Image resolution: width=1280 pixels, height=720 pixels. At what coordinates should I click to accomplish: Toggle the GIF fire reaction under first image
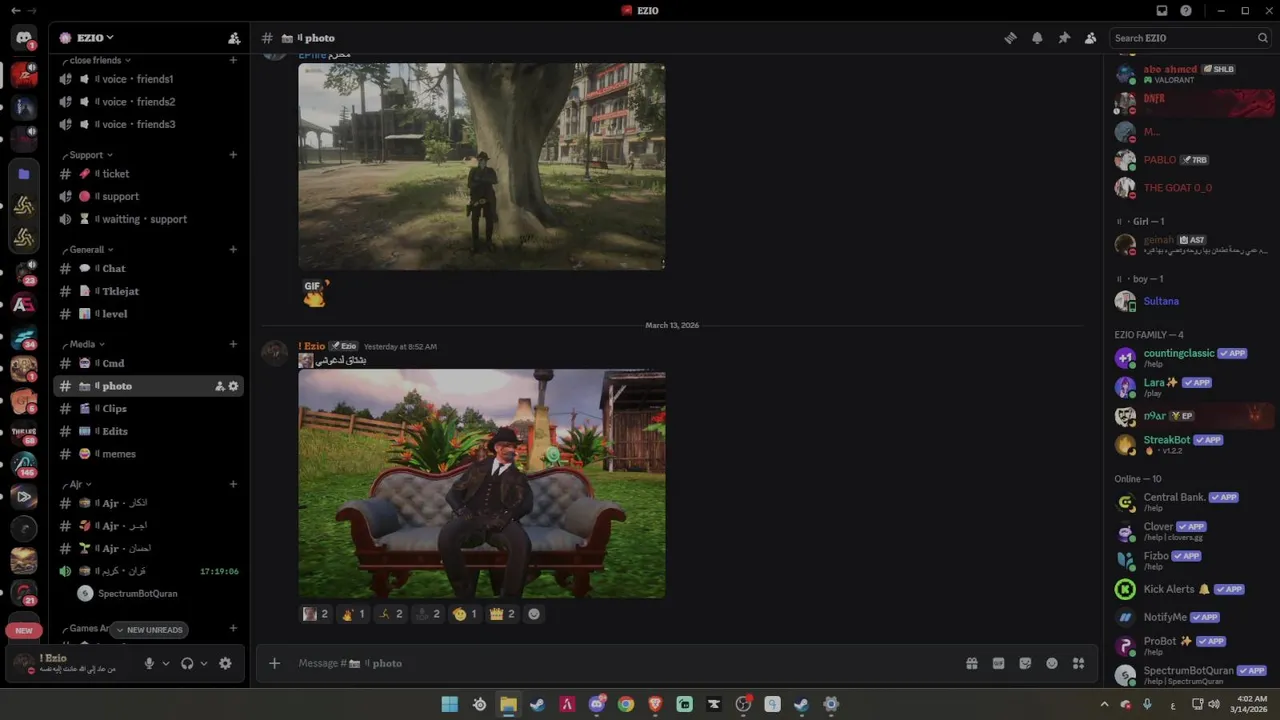[x=315, y=293]
